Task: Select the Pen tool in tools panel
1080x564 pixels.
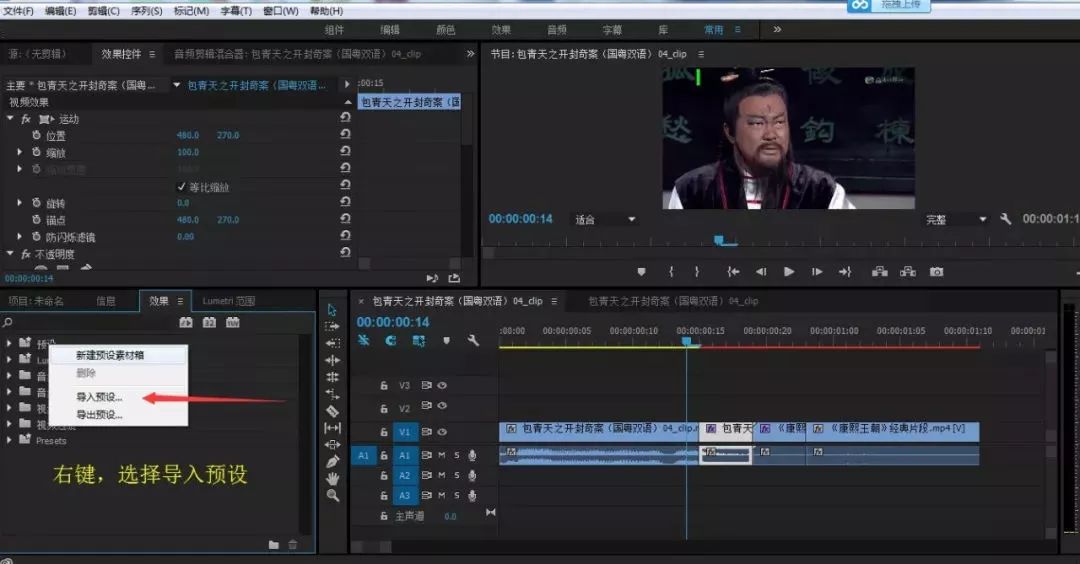Action: pos(333,461)
